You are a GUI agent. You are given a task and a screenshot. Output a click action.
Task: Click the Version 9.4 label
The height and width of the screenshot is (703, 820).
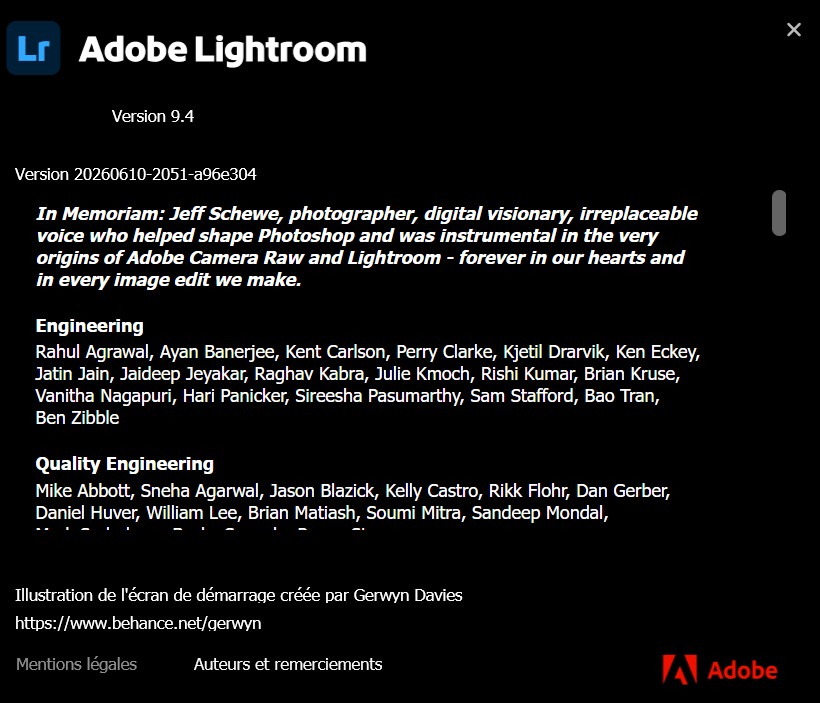153,116
